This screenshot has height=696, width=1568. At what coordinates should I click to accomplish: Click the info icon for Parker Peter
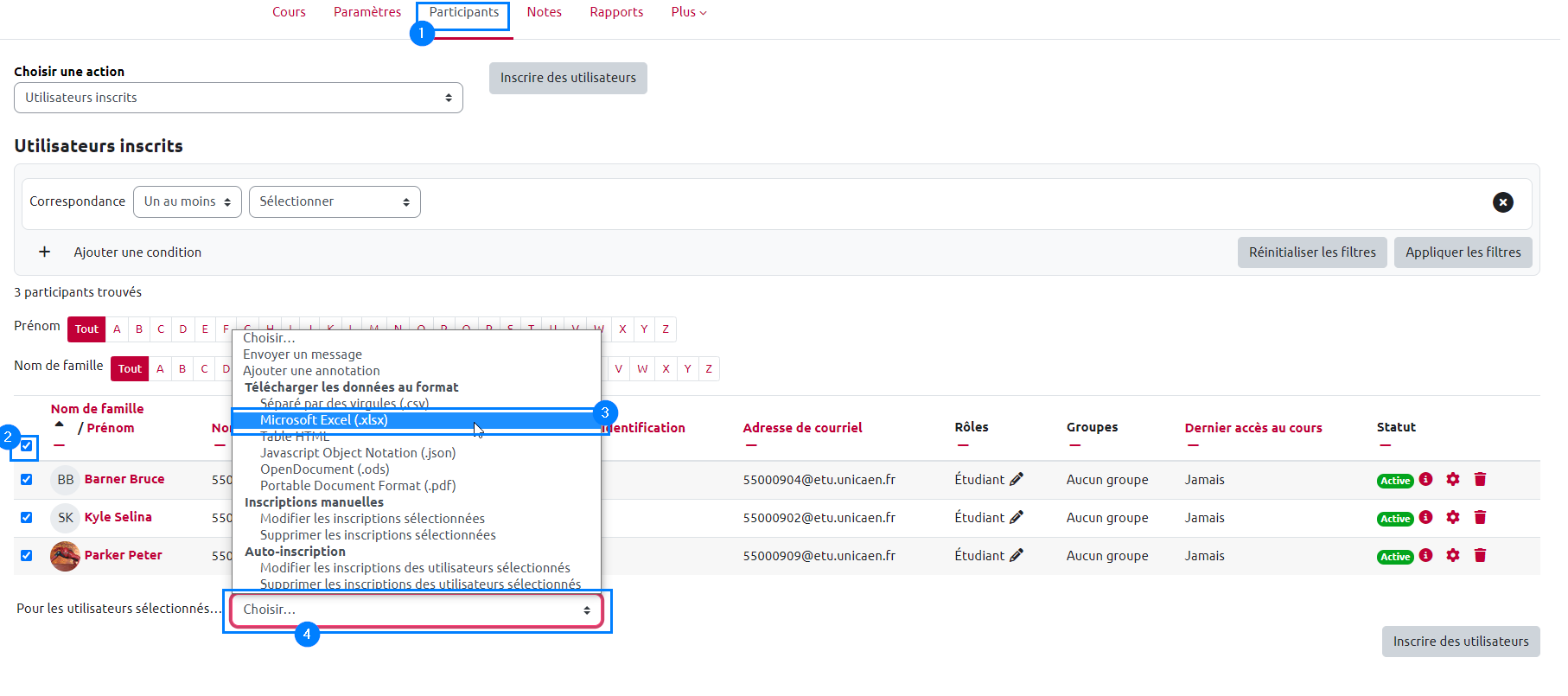[x=1426, y=555]
